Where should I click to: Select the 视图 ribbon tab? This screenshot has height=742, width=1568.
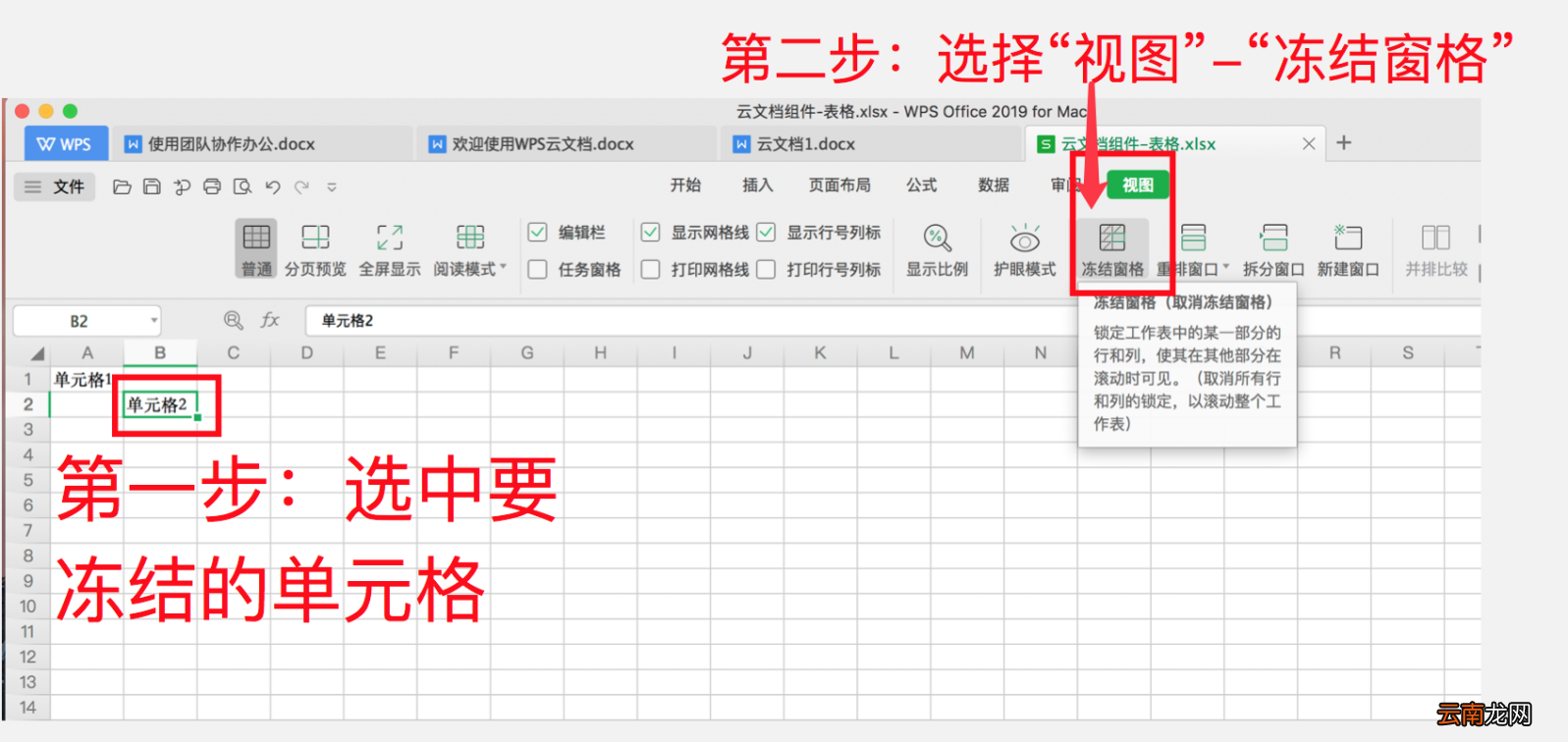[1138, 185]
